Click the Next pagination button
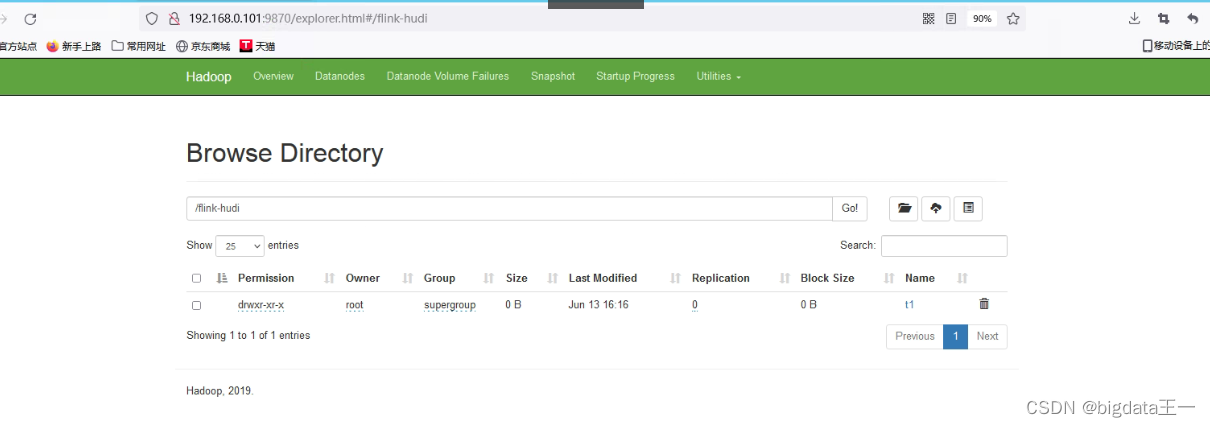The image size is (1210, 427). point(988,336)
